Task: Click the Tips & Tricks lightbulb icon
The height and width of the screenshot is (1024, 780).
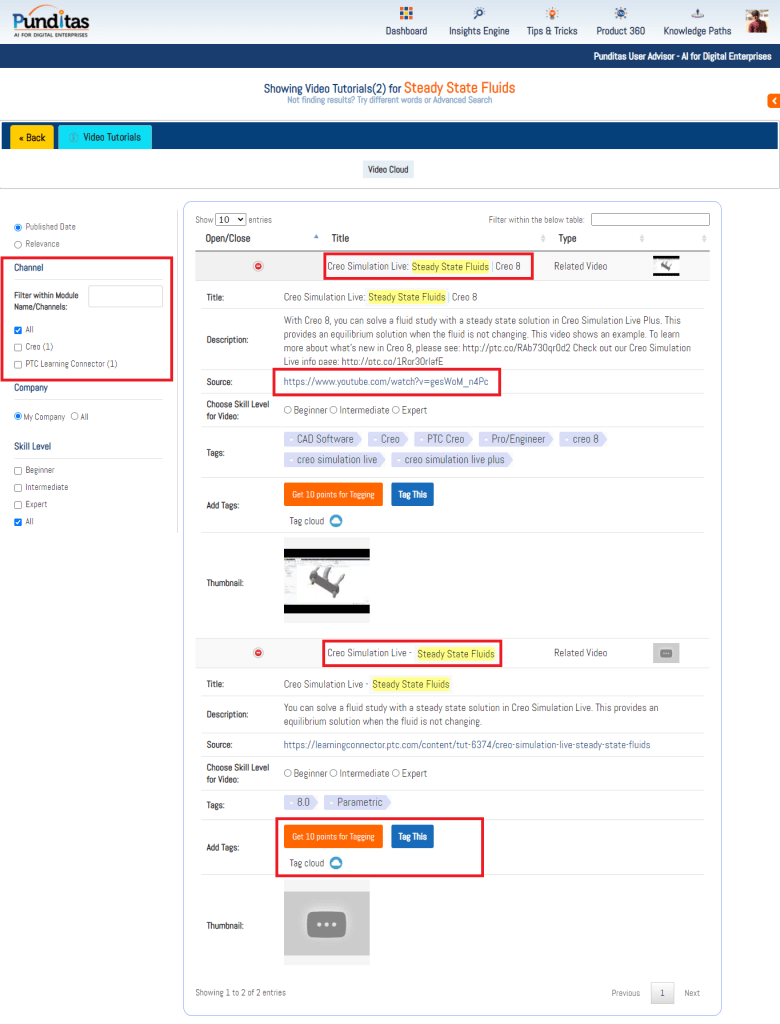Action: (x=552, y=14)
